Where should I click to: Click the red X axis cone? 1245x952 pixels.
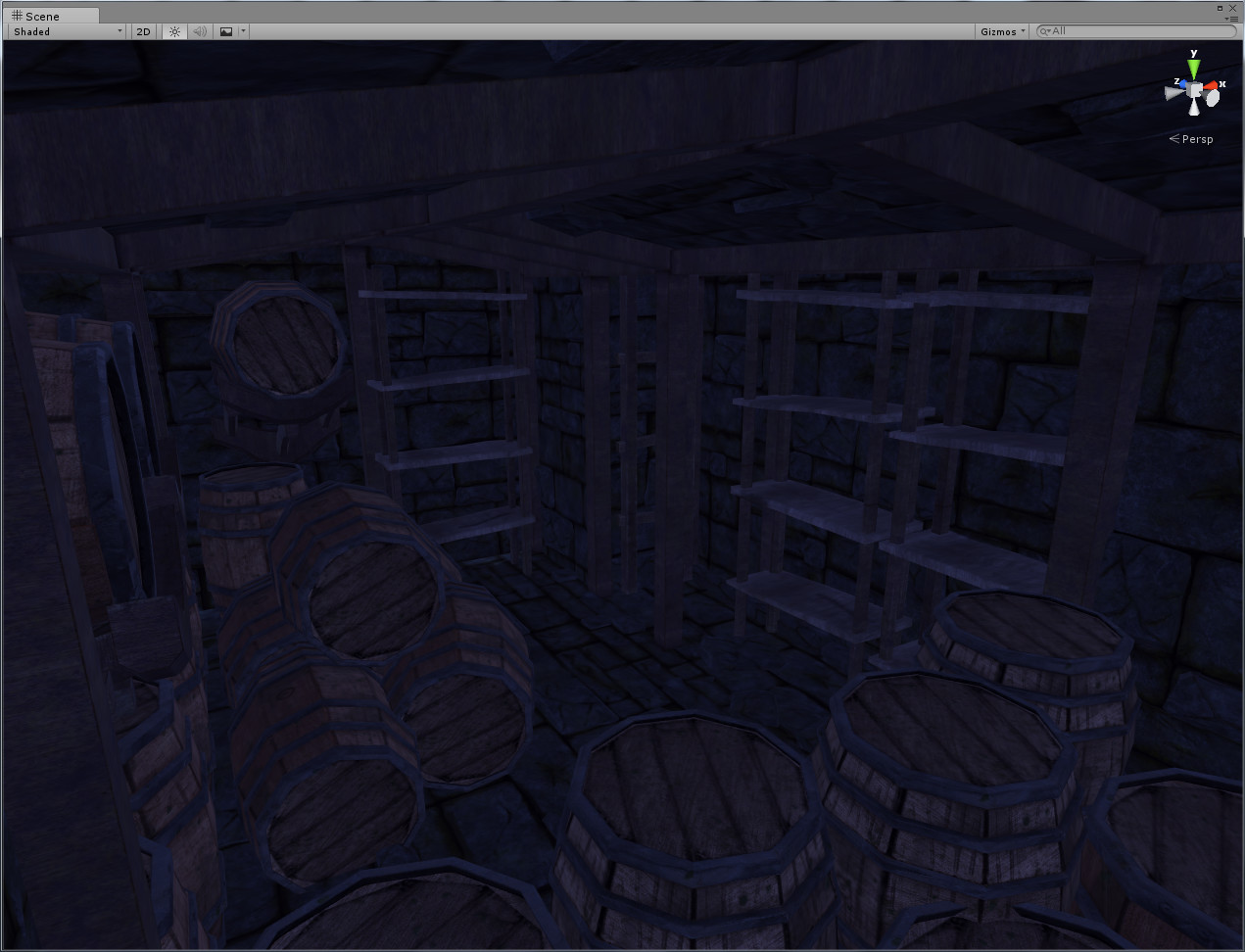click(1211, 85)
